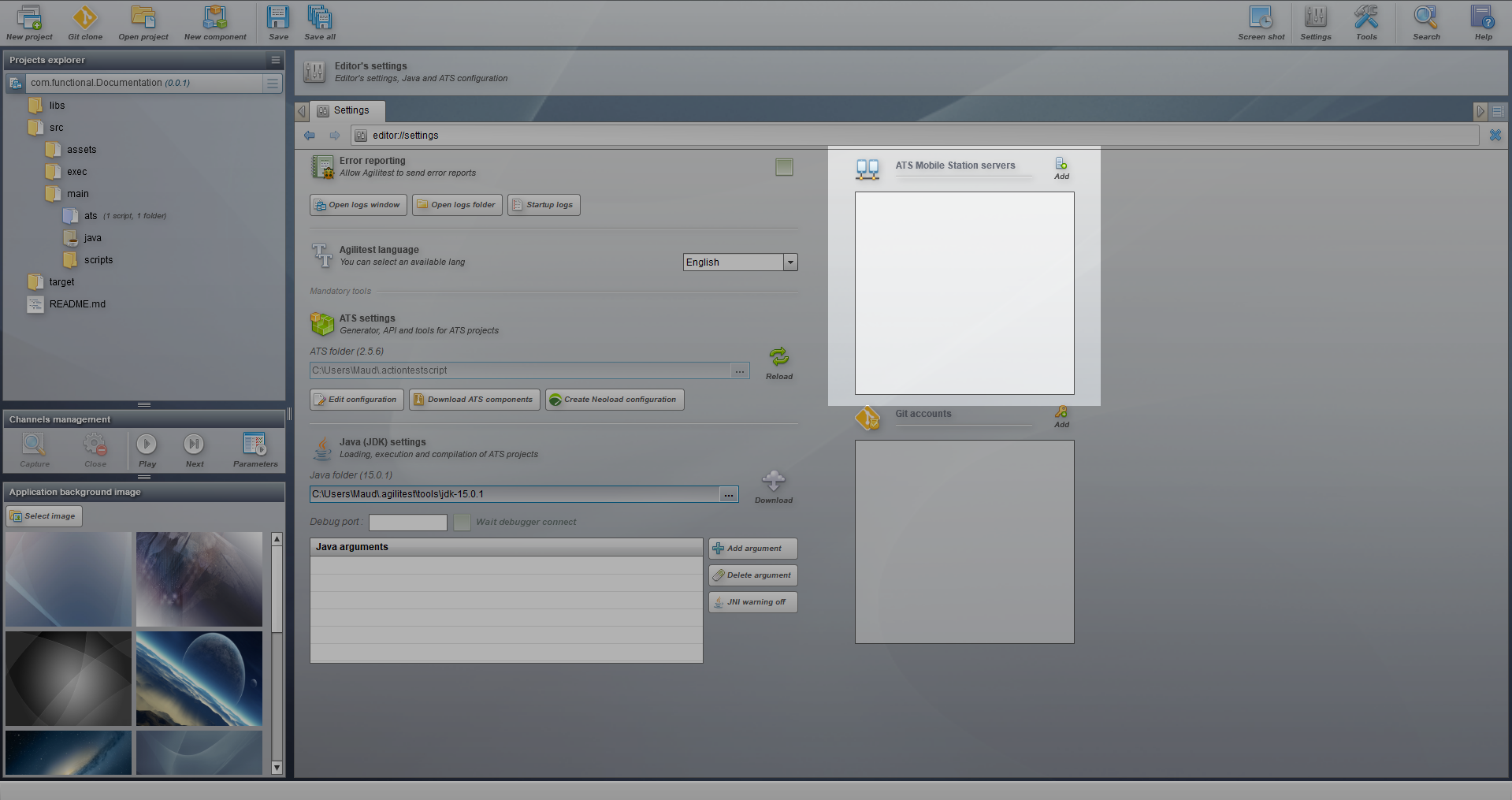Navigate forward with the right arrow
1512x800 pixels.
[x=335, y=136]
